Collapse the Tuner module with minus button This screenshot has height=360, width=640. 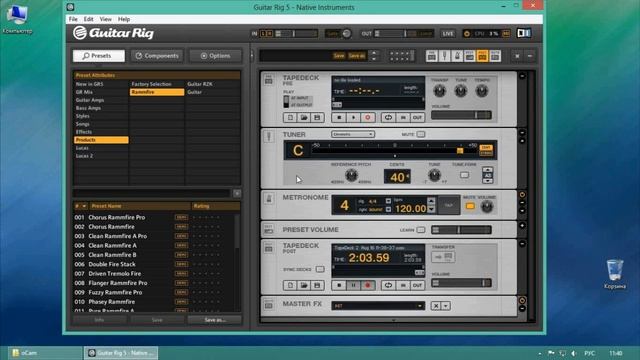coord(522,133)
